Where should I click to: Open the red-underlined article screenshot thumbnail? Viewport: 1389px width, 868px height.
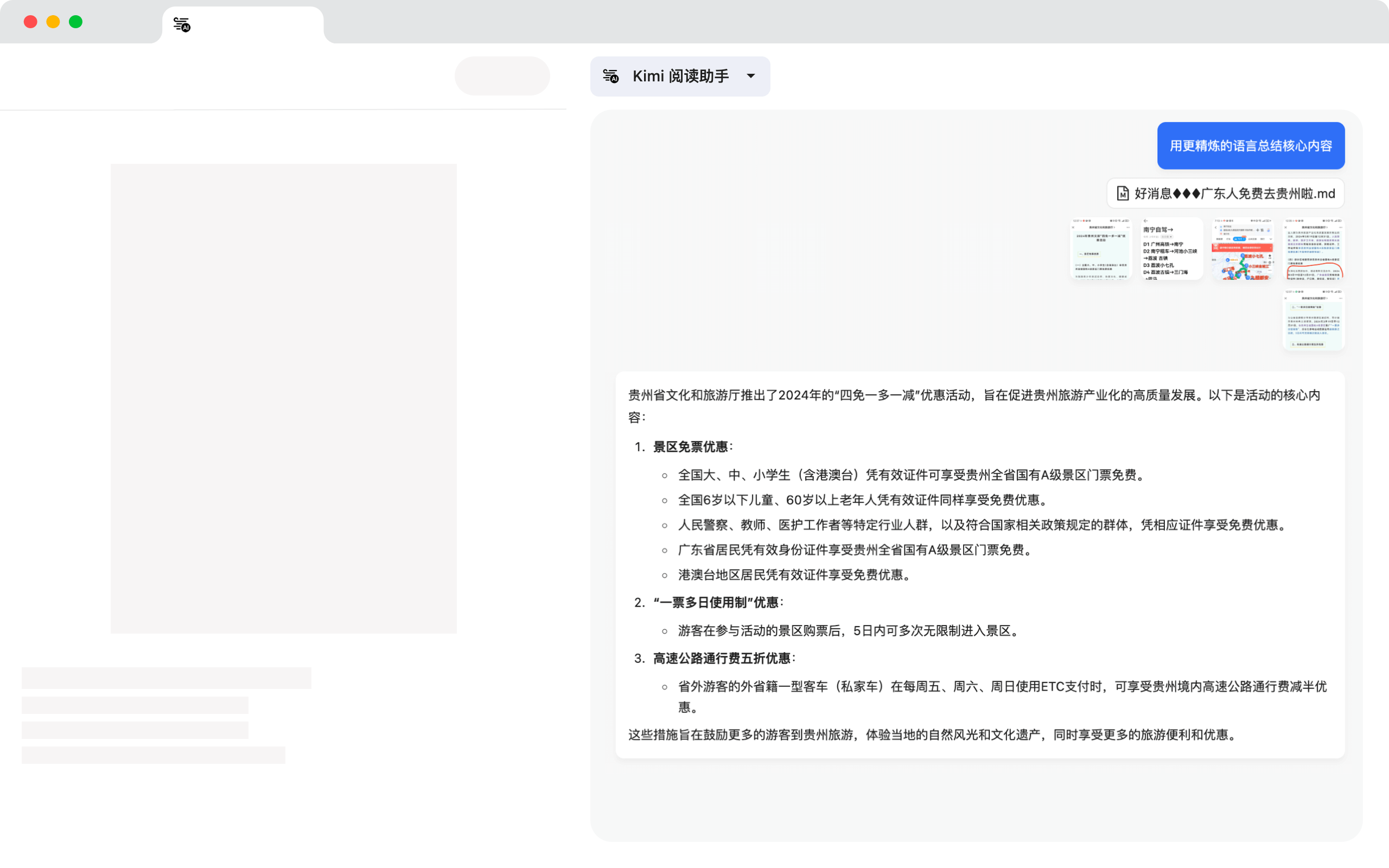pos(1312,248)
